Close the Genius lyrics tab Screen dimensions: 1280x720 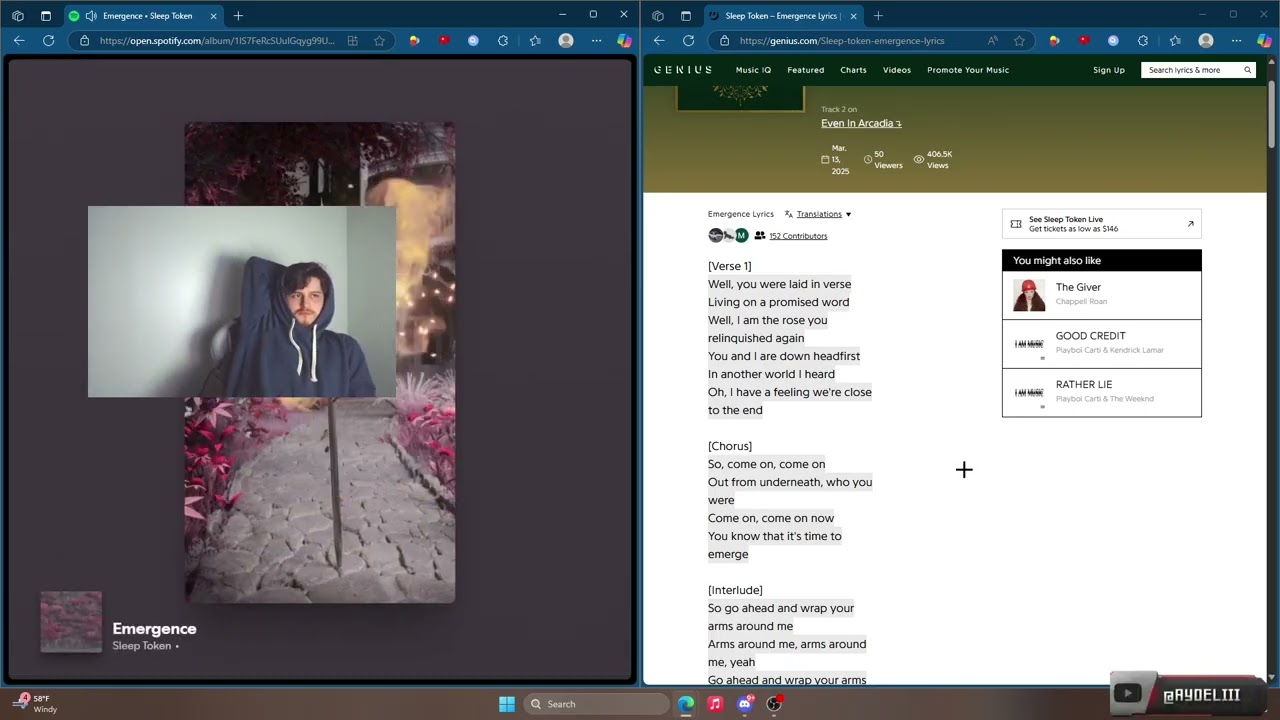click(x=854, y=16)
